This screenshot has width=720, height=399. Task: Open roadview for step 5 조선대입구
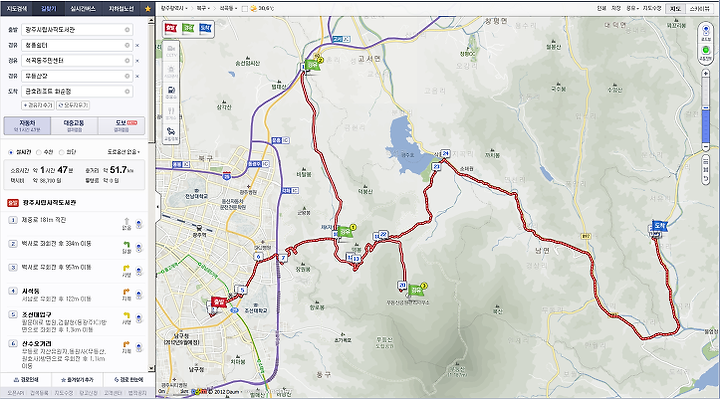[x=139, y=318]
